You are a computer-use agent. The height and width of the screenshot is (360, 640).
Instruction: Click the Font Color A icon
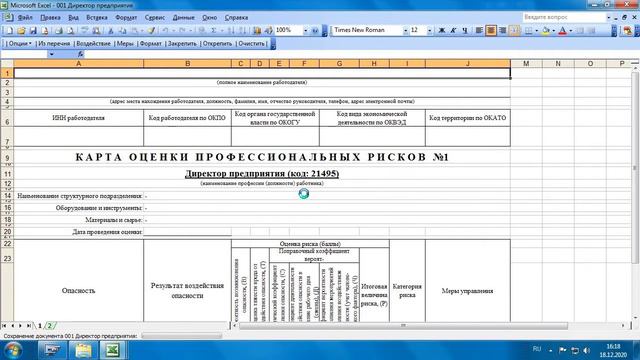coord(562,31)
